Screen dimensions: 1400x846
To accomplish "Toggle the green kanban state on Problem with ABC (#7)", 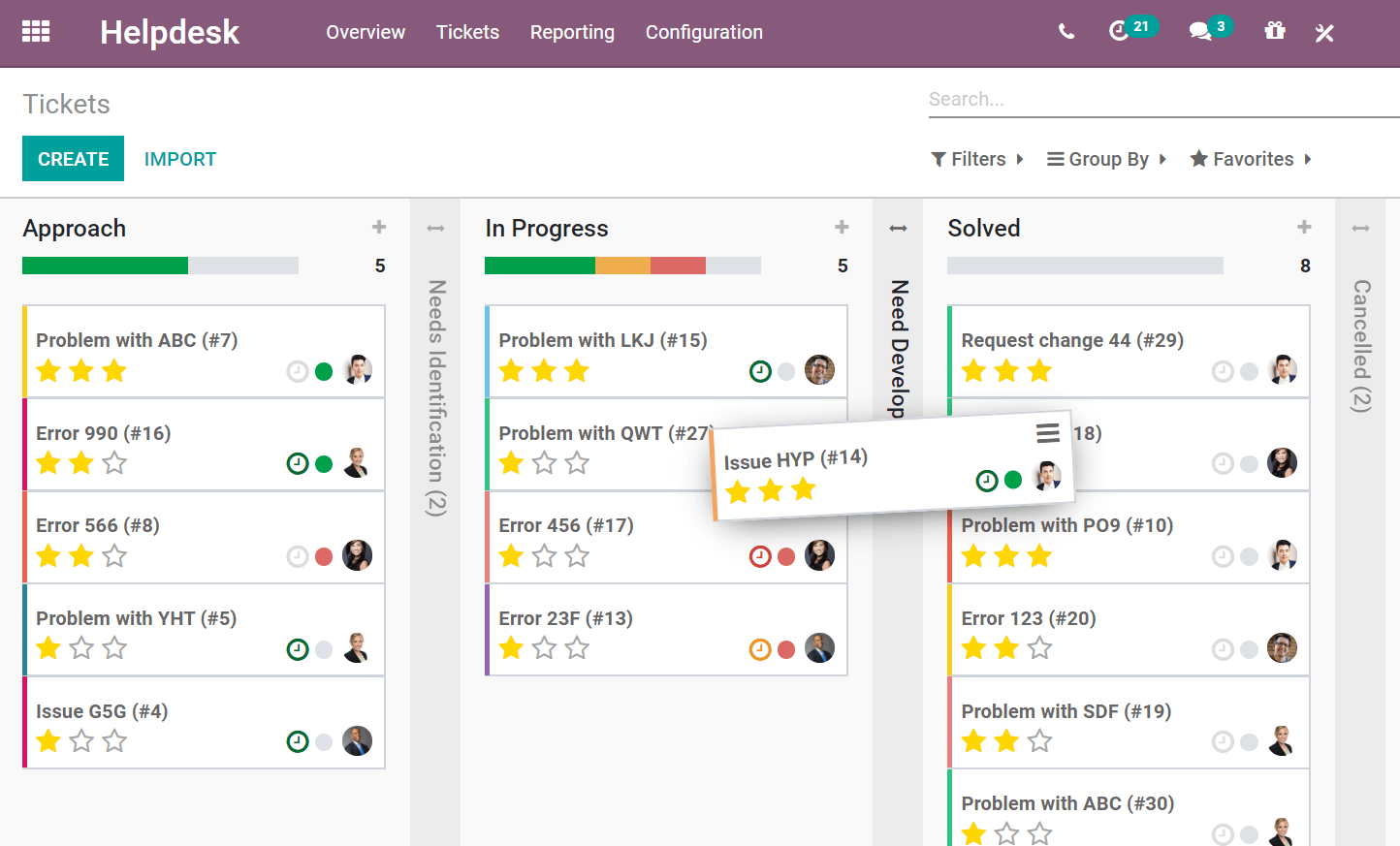I will (x=324, y=371).
